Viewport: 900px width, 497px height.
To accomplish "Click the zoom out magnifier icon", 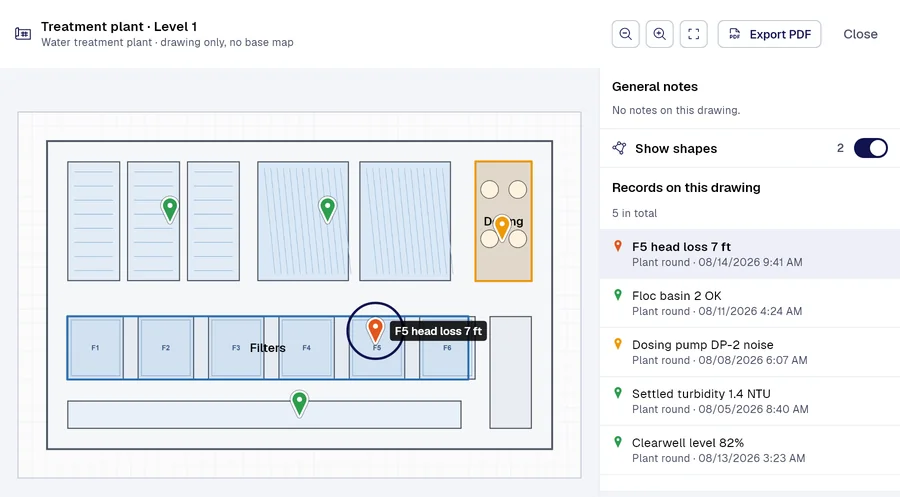I will point(626,34).
